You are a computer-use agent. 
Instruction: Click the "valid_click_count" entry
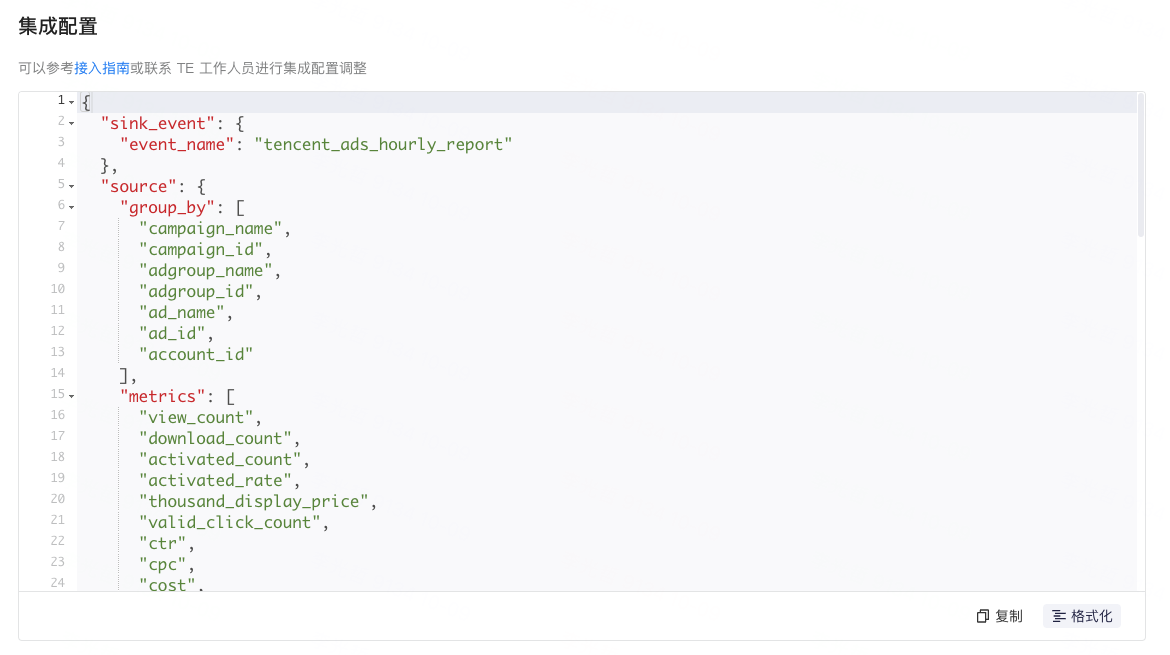[230, 522]
